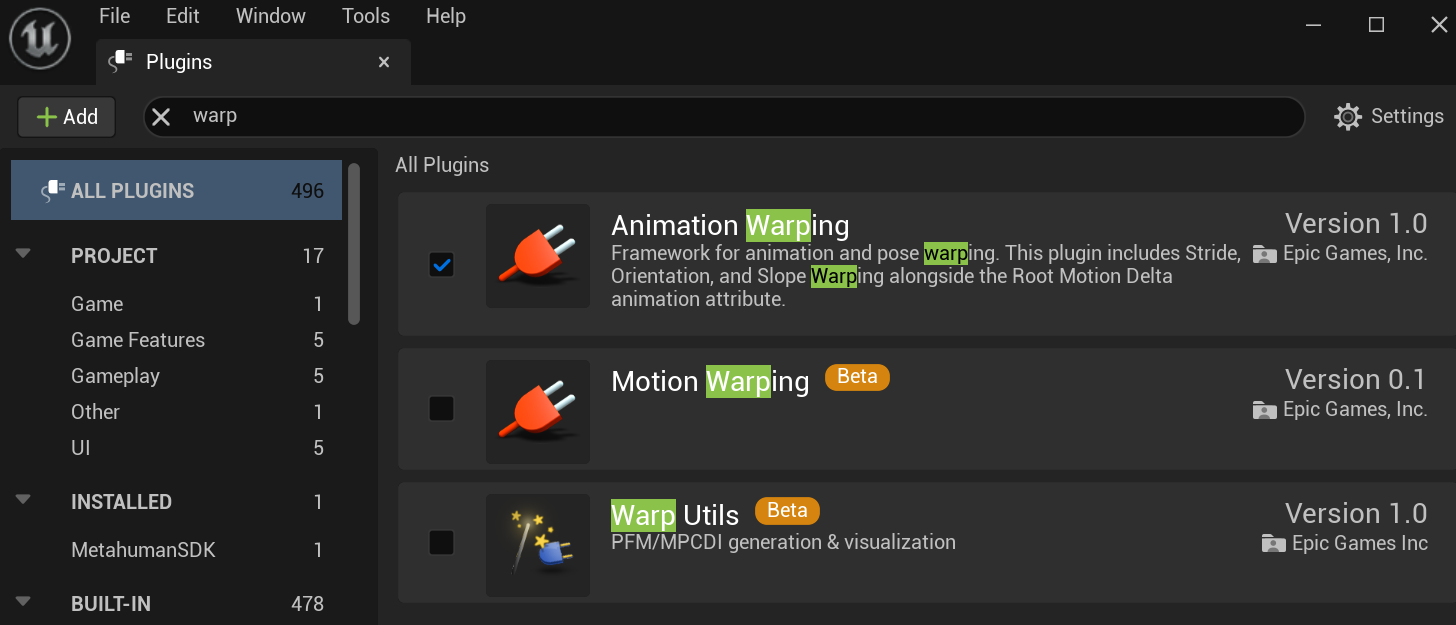Click the Plugins tab plug icon

(x=121, y=62)
